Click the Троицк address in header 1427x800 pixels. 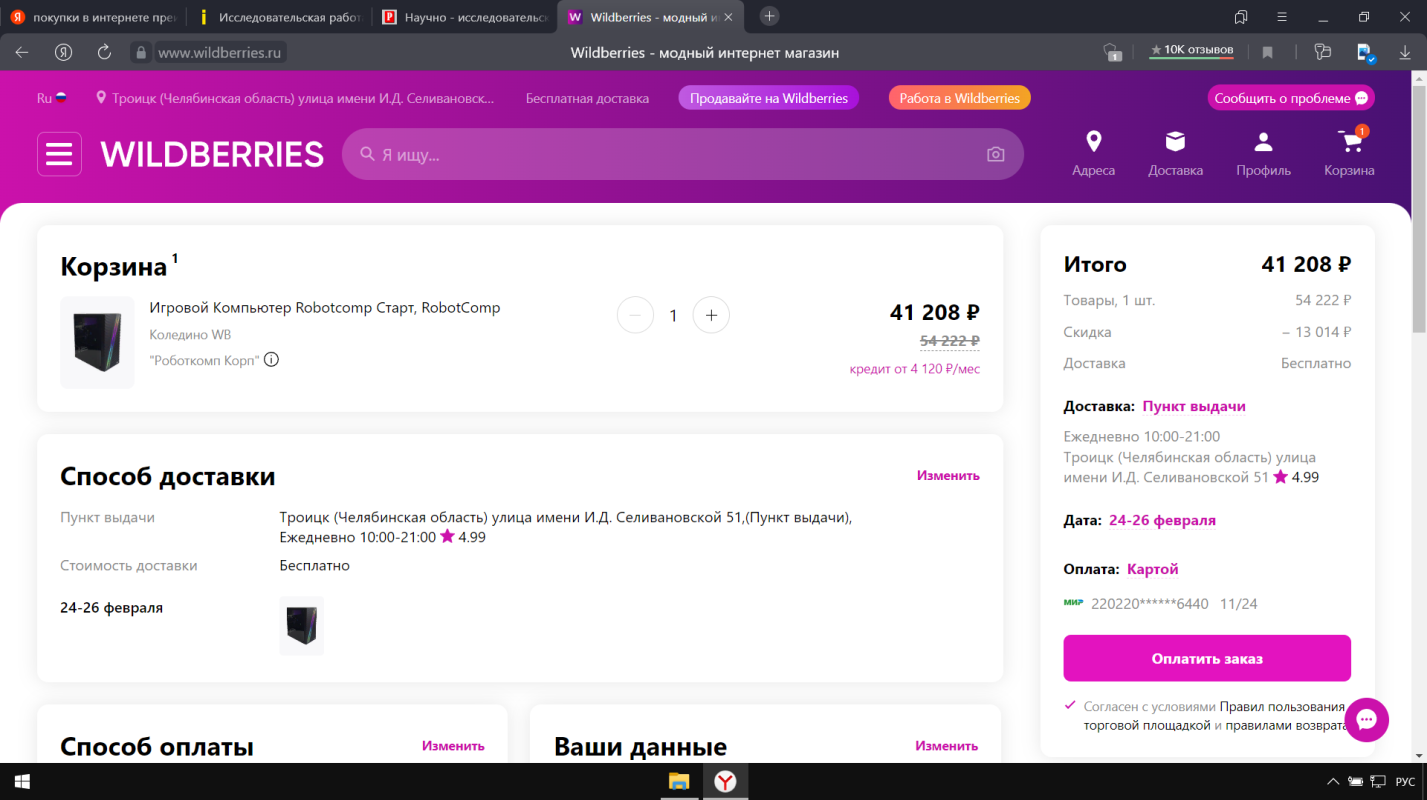pyautogui.click(x=303, y=98)
